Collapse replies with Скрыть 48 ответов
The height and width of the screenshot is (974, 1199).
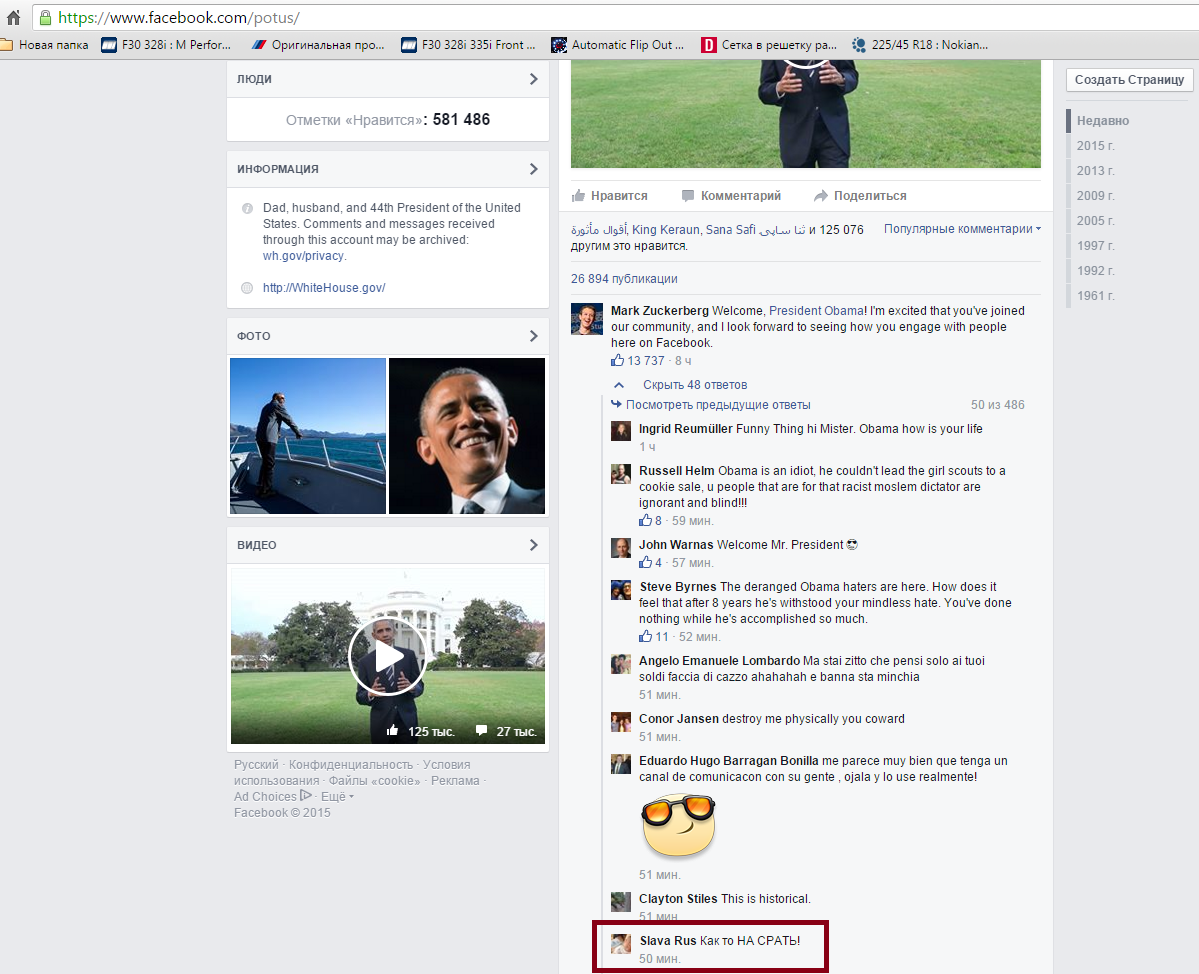[x=694, y=385]
